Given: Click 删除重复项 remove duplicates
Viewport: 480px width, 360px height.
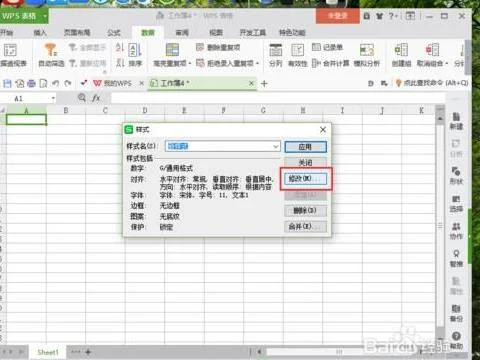Looking at the screenshot, I should [x=218, y=47].
